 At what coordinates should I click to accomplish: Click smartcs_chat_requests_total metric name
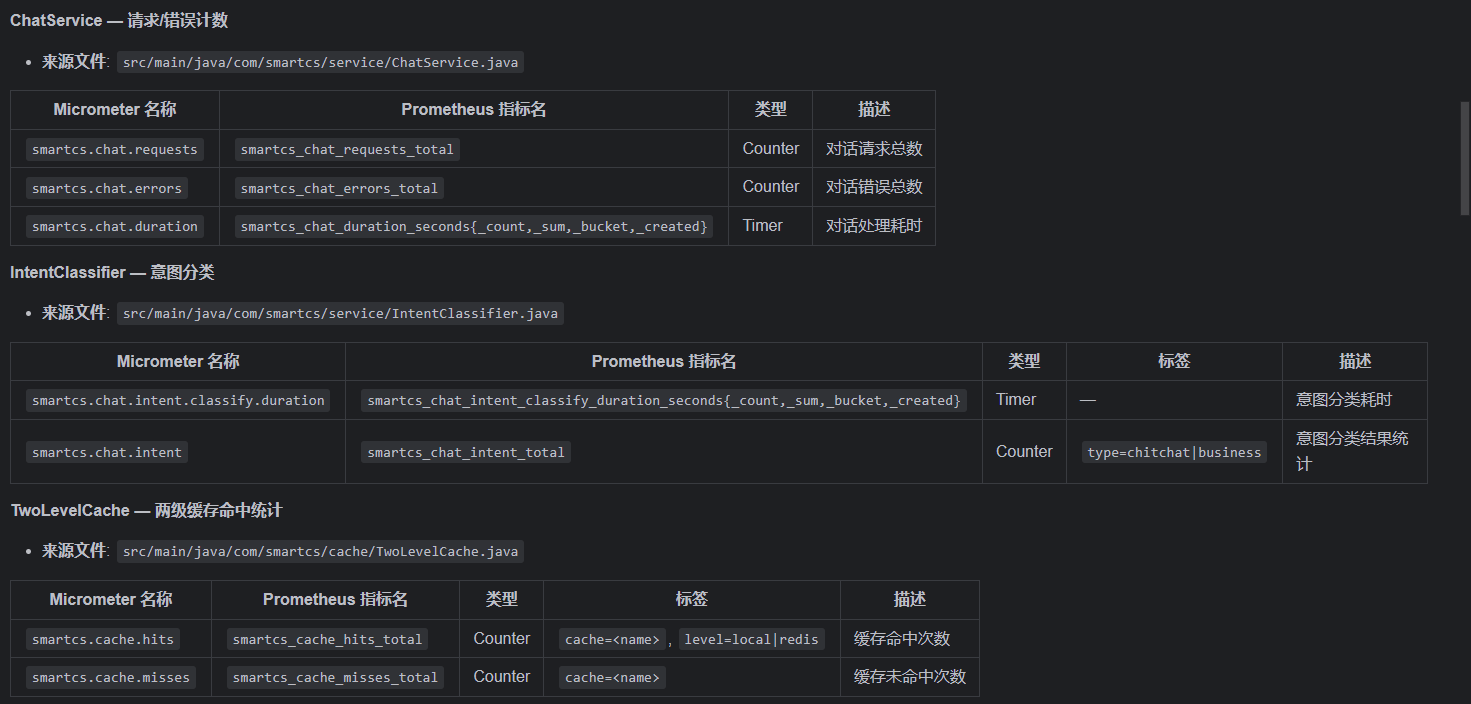pyautogui.click(x=347, y=149)
